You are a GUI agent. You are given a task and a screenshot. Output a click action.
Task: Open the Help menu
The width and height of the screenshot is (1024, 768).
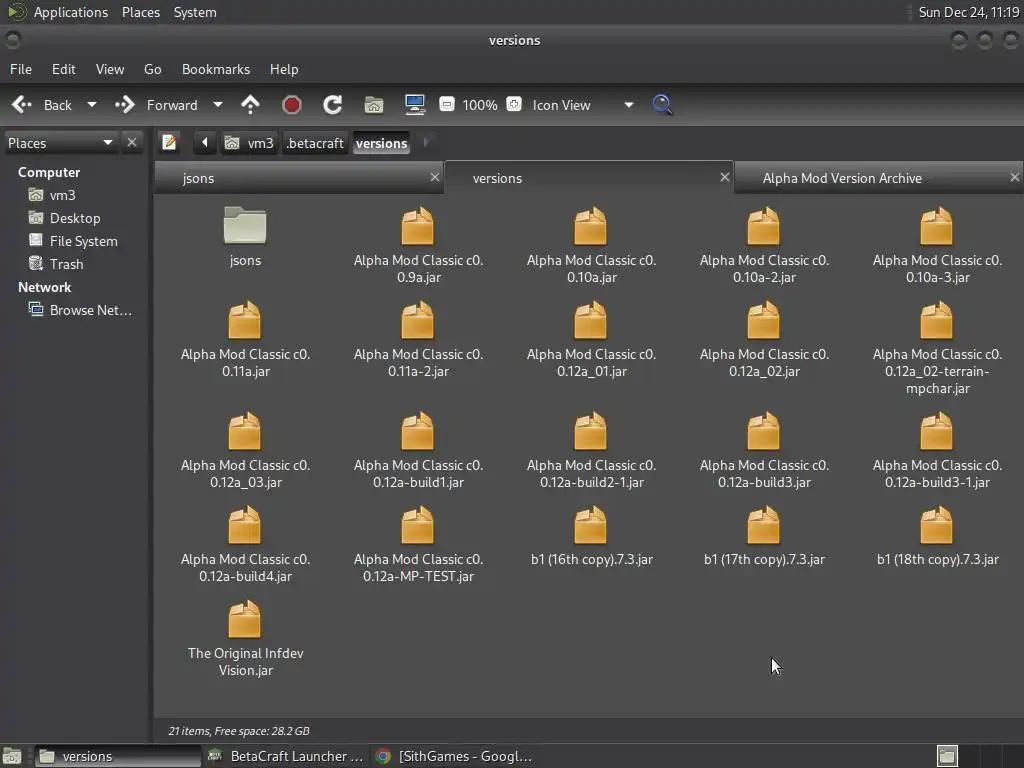coord(284,69)
